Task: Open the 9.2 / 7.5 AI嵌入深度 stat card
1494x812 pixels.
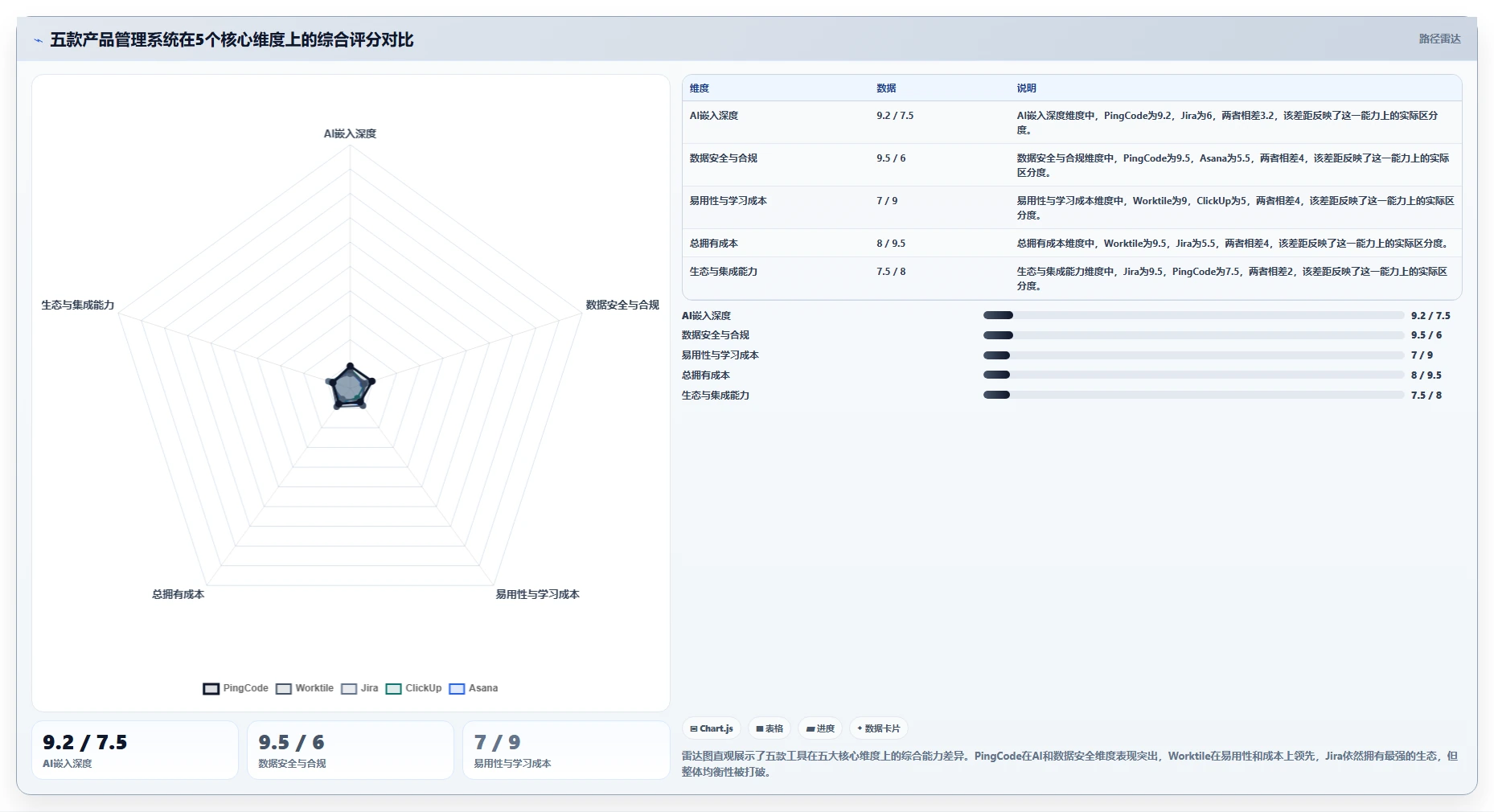Action: 135,750
